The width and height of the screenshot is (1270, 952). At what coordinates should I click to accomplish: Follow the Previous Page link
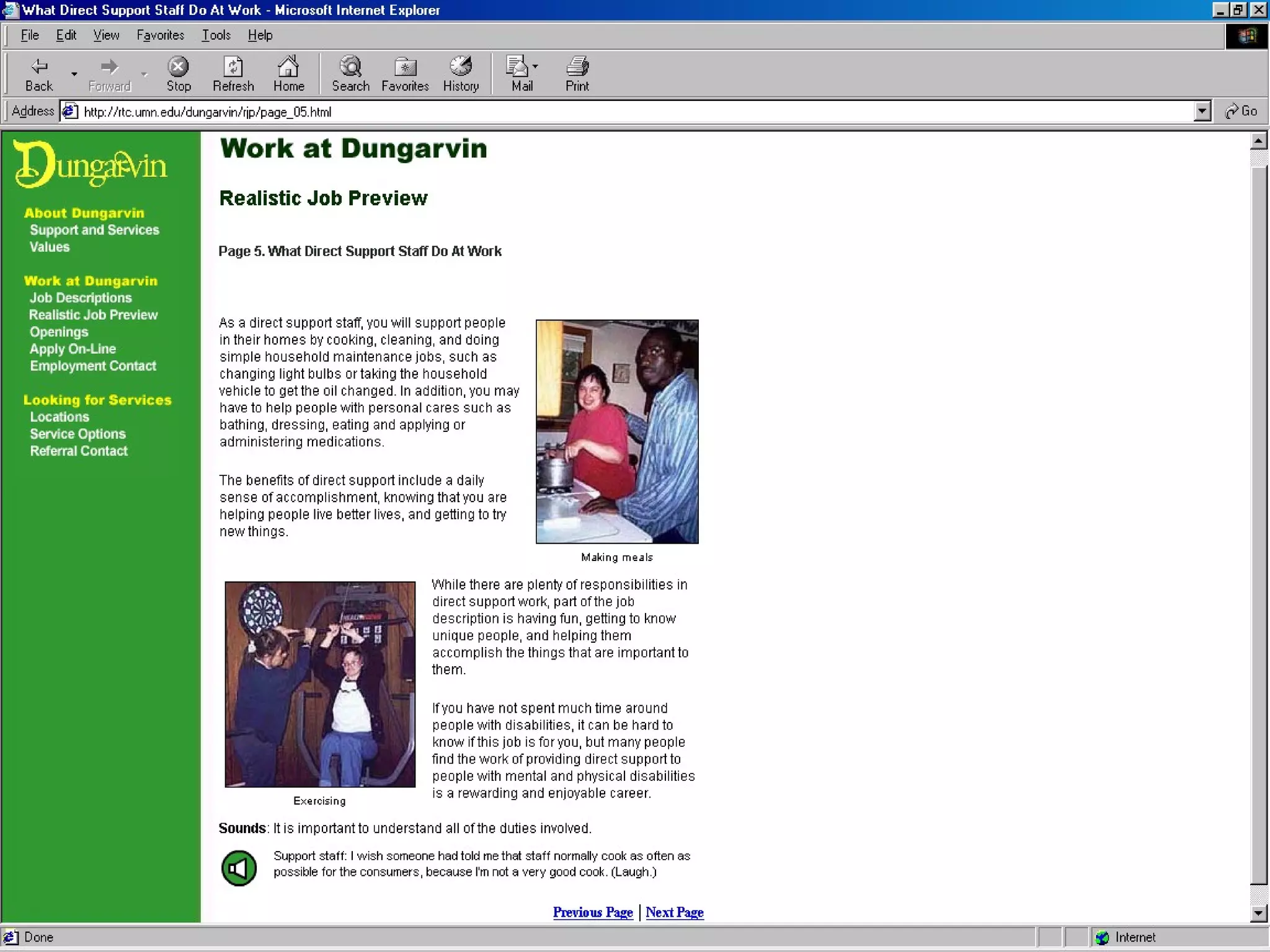tap(593, 912)
